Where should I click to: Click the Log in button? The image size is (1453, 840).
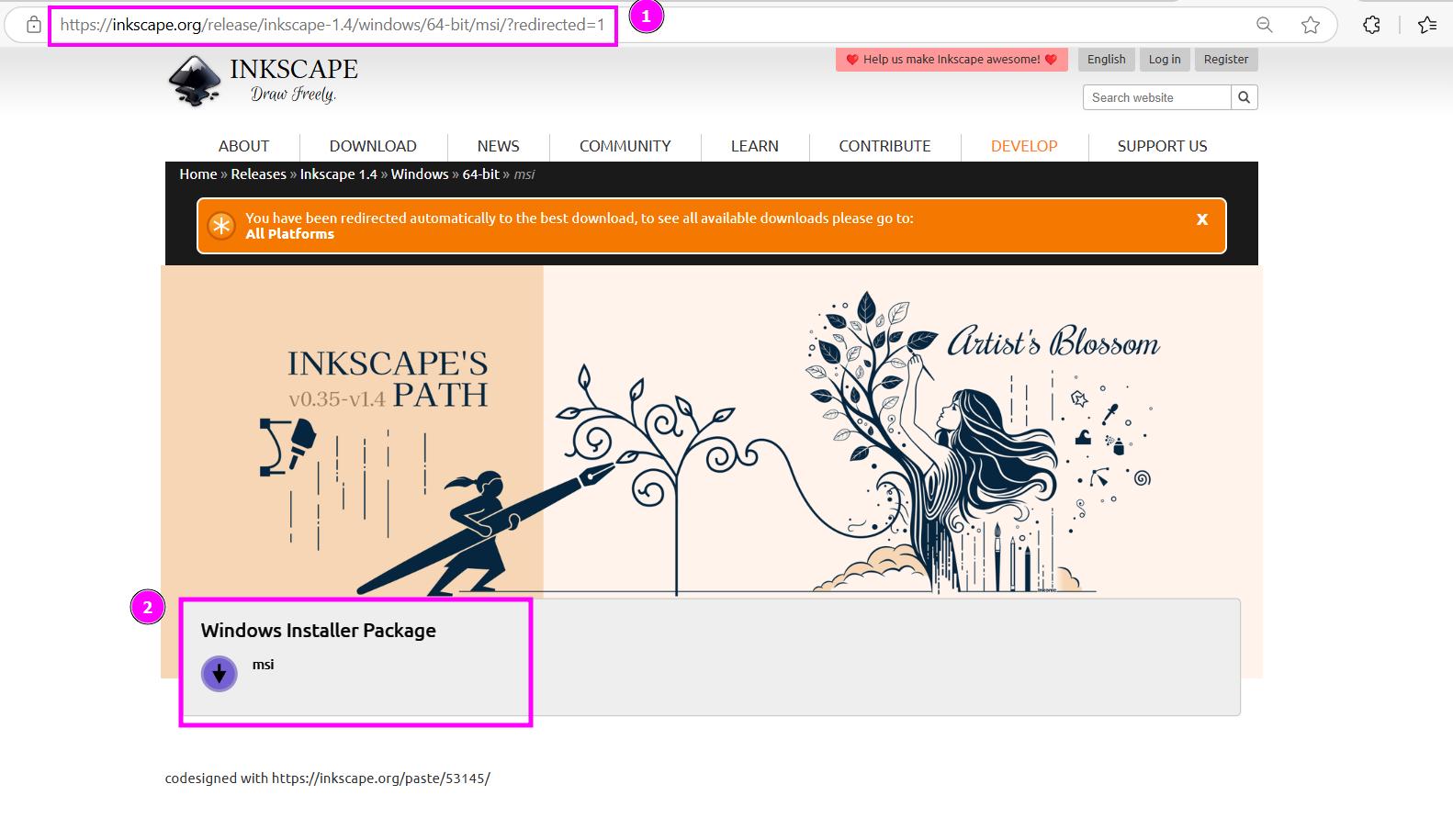click(x=1165, y=60)
